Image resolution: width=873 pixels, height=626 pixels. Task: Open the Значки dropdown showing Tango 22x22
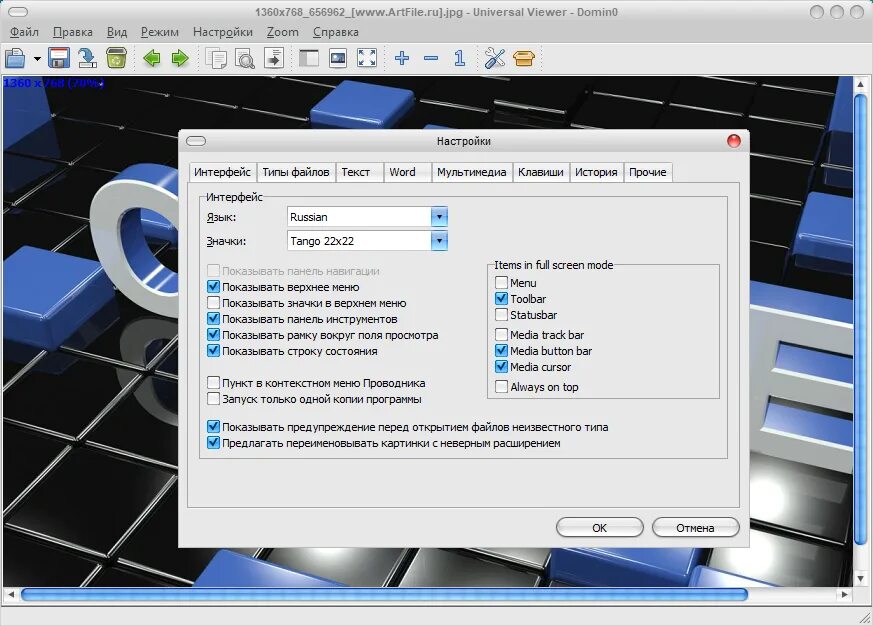[367, 241]
